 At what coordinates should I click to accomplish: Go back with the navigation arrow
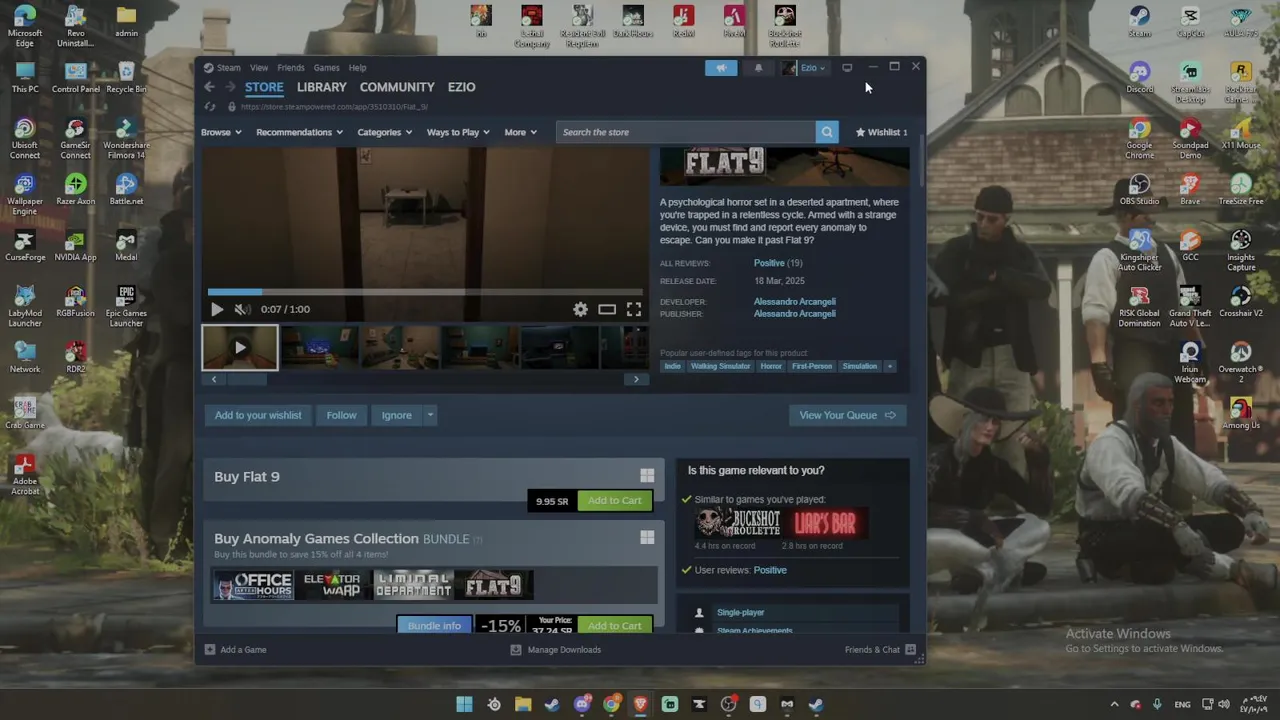(210, 87)
